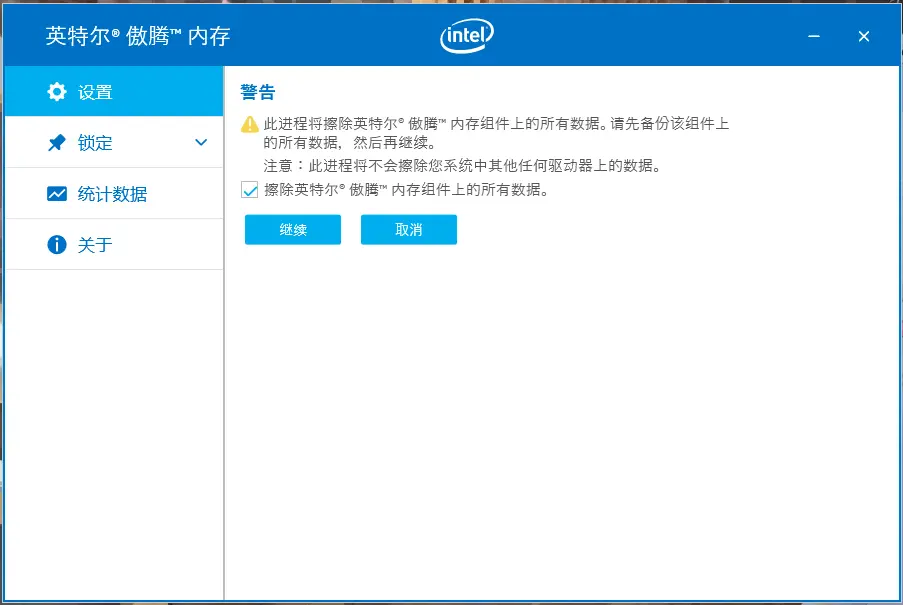Image resolution: width=903 pixels, height=605 pixels.
Task: Minimize the Optane memory window
Action: tap(816, 37)
